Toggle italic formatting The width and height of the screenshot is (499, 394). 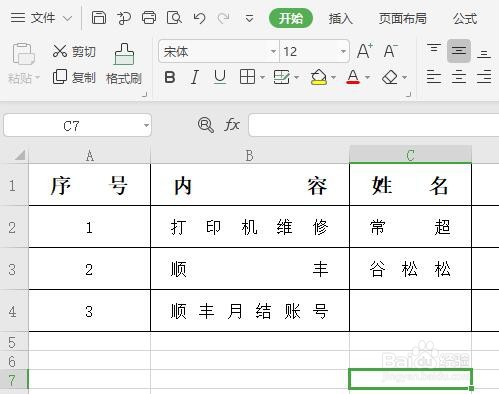click(195, 78)
